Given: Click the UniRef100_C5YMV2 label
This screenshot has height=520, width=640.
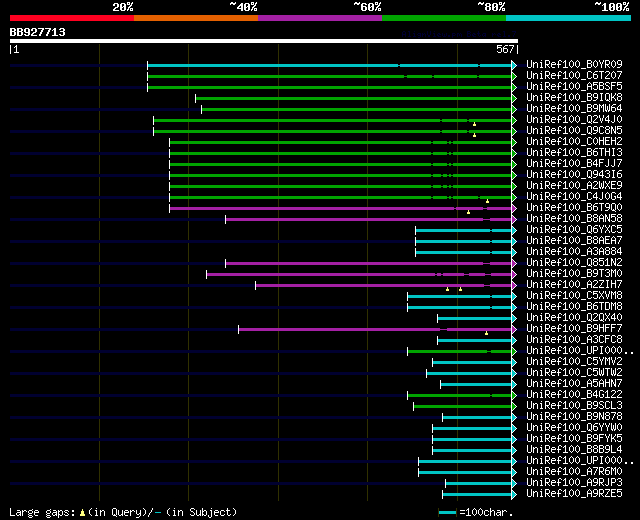Looking at the screenshot, I should point(574,362).
